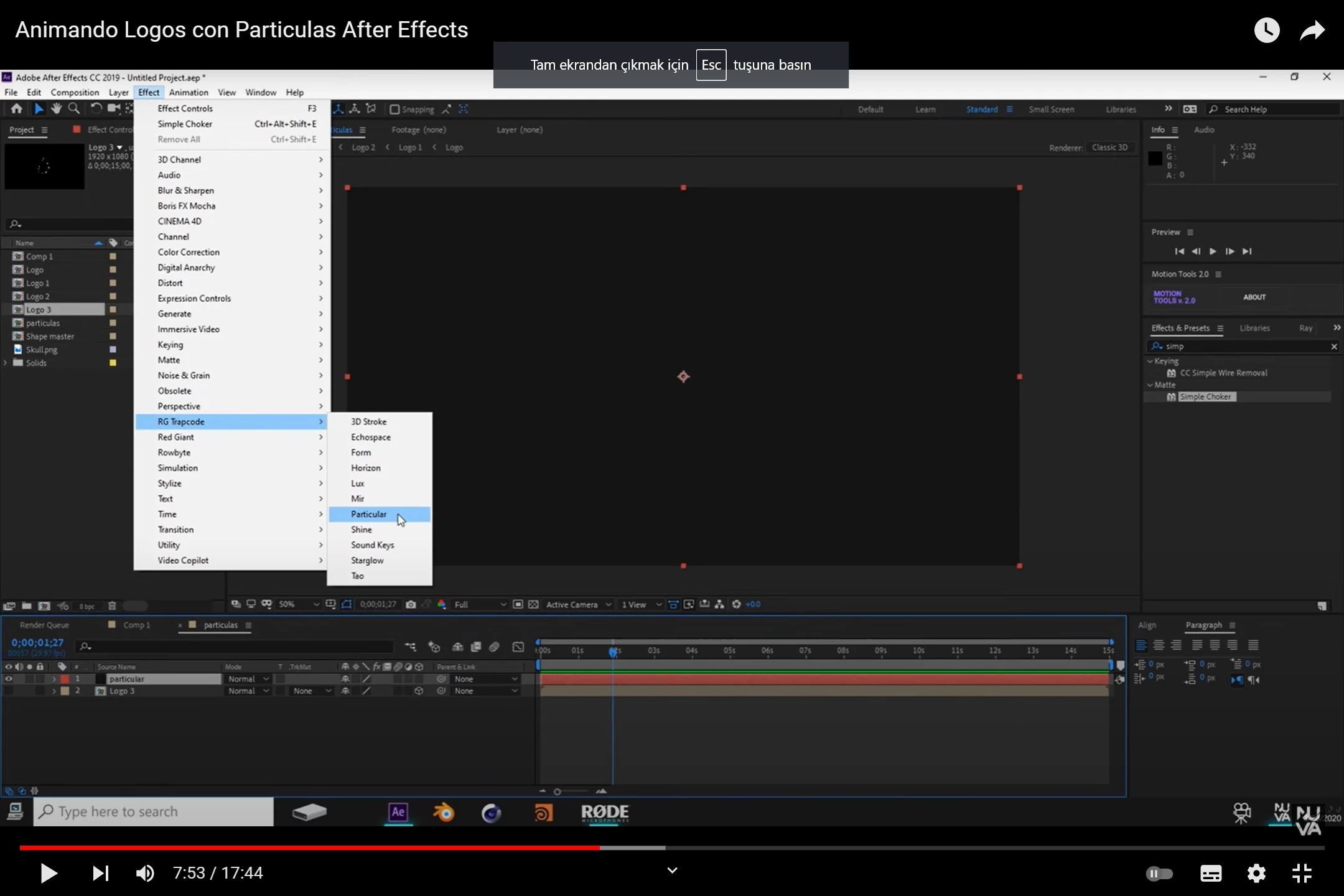Enable the Snapping checkbox
The width and height of the screenshot is (1344, 896).
(394, 110)
